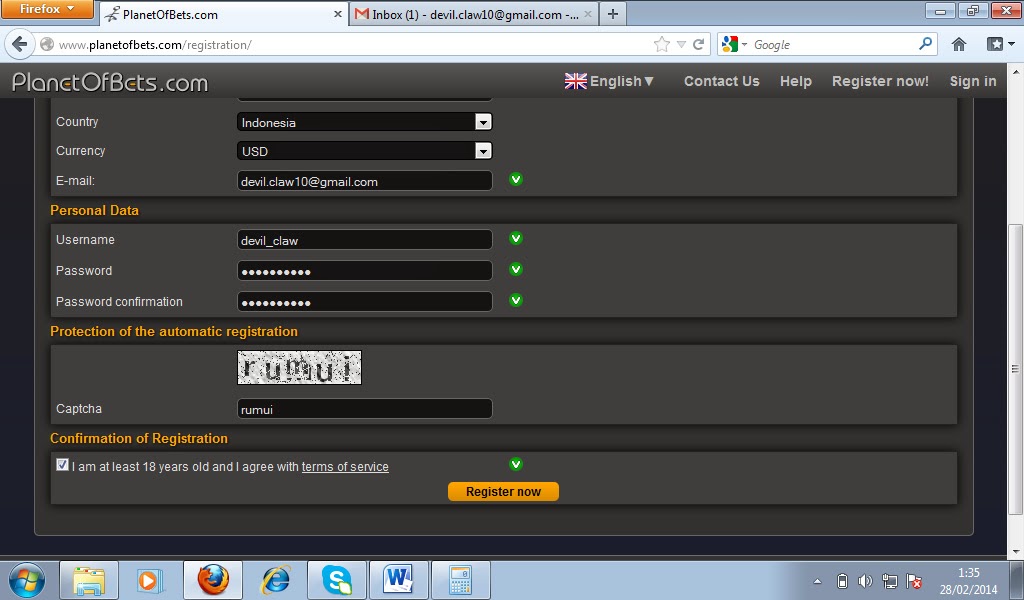Click the Captcha text input field

(x=364, y=409)
